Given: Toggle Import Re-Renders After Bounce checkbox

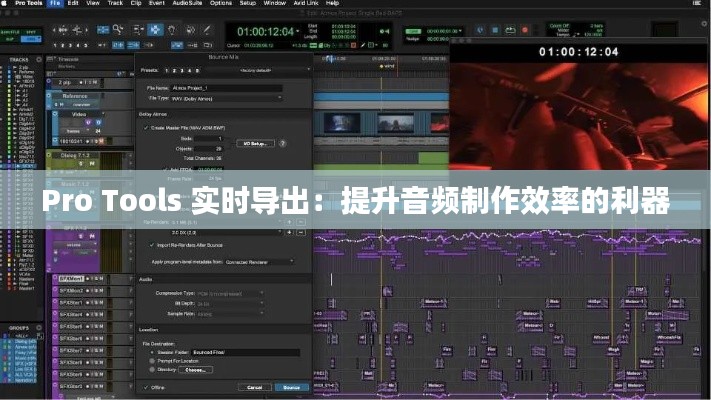Looking at the screenshot, I should [x=152, y=245].
